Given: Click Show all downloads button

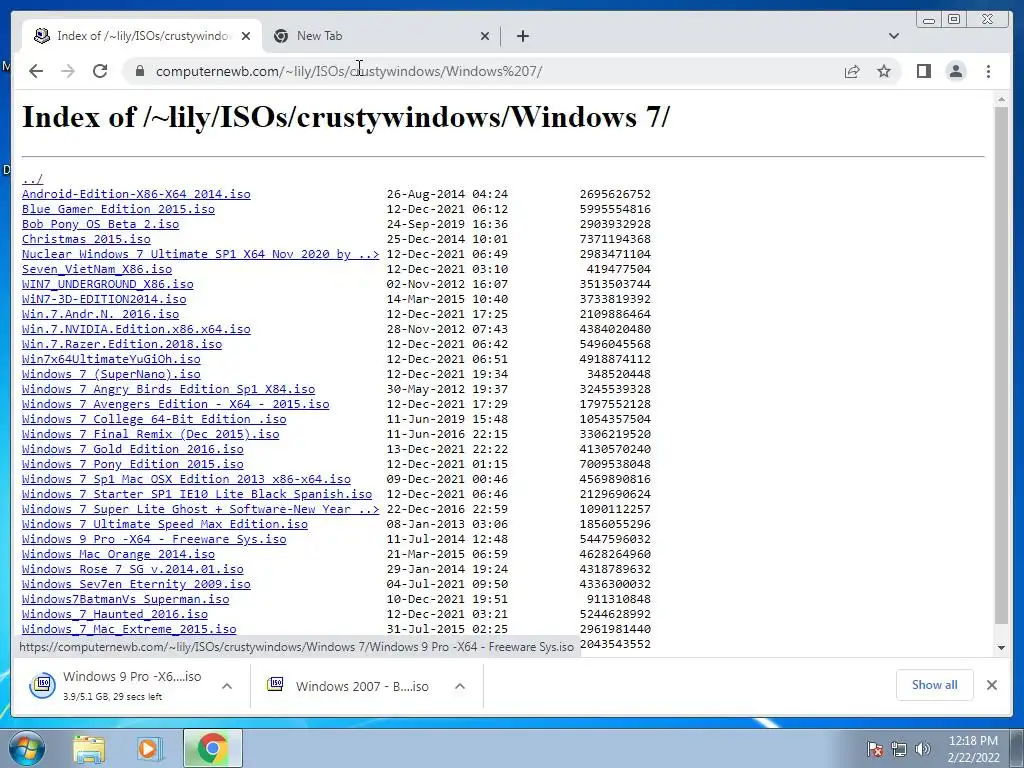Looking at the screenshot, I should pyautogui.click(x=935, y=685).
